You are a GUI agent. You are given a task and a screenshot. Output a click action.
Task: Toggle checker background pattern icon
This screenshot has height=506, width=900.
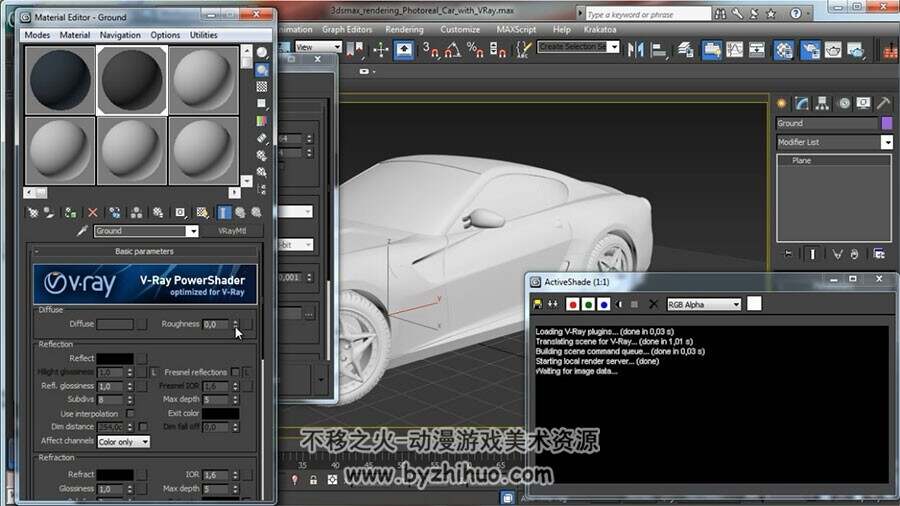262,87
